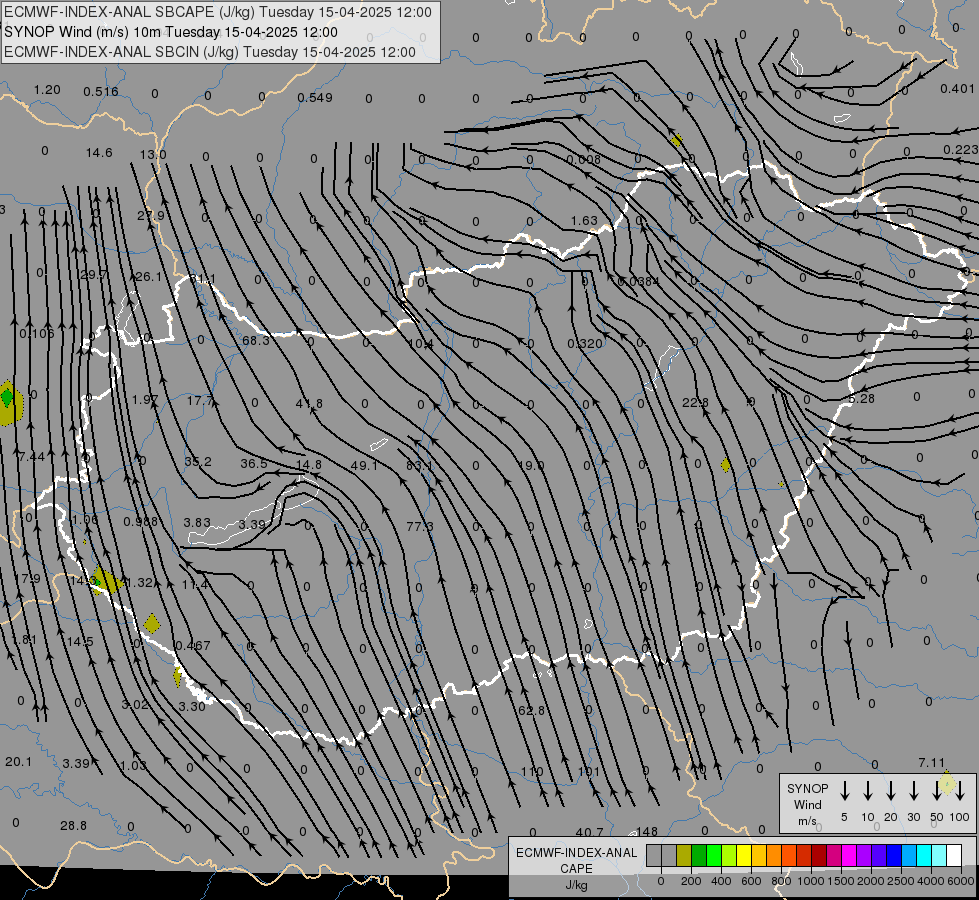Select the olive swatch in the CAPE legend

point(684,856)
